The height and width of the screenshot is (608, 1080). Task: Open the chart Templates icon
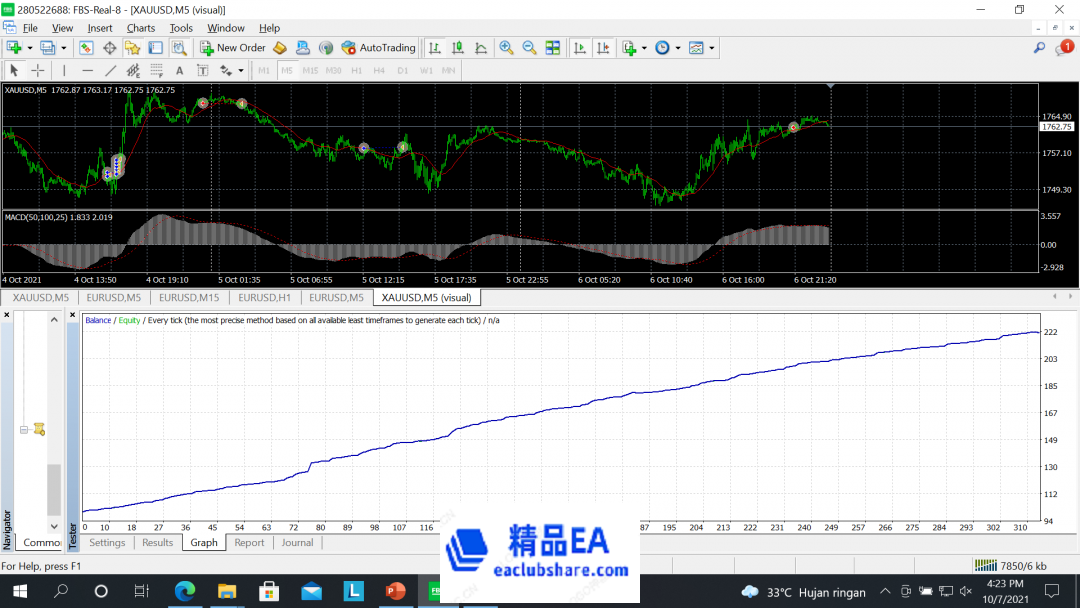(696, 48)
